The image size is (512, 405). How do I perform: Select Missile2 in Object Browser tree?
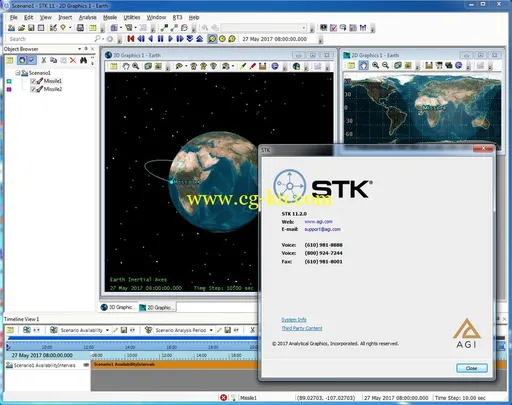click(x=53, y=89)
